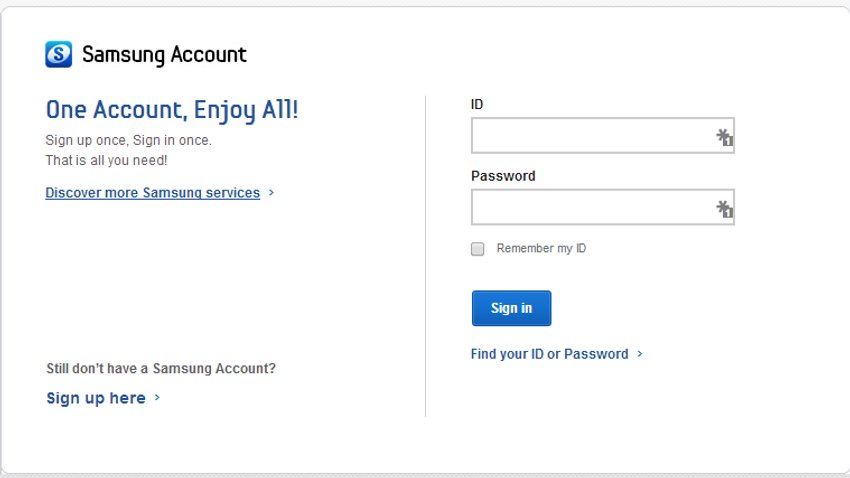The width and height of the screenshot is (850, 478).
Task: Click the blue Sign in button
Action: (x=511, y=308)
